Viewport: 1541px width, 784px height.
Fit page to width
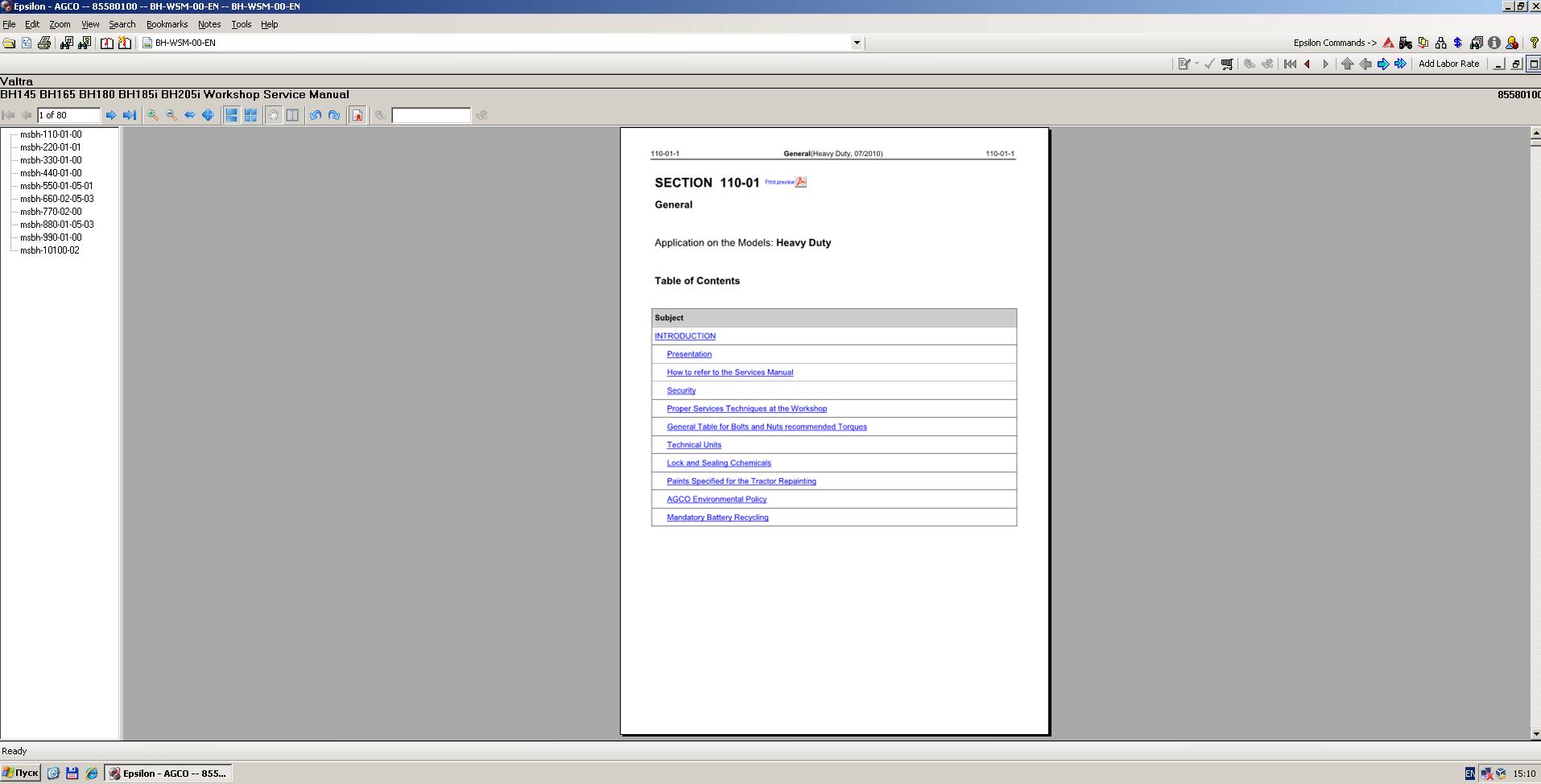[x=190, y=115]
